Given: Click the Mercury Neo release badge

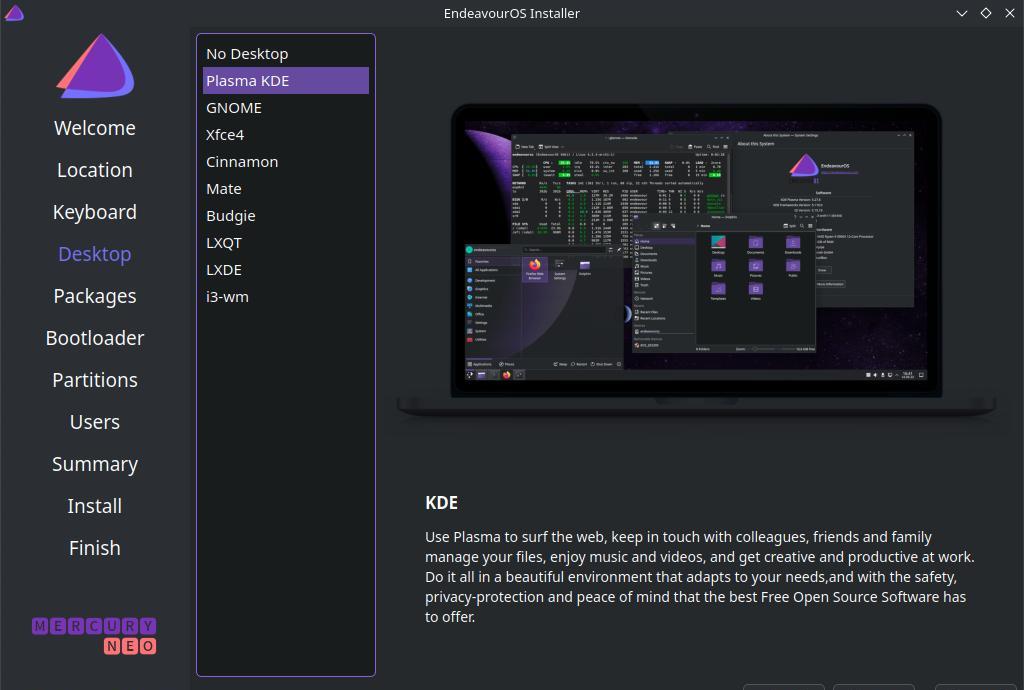Looking at the screenshot, I should tap(94, 636).
